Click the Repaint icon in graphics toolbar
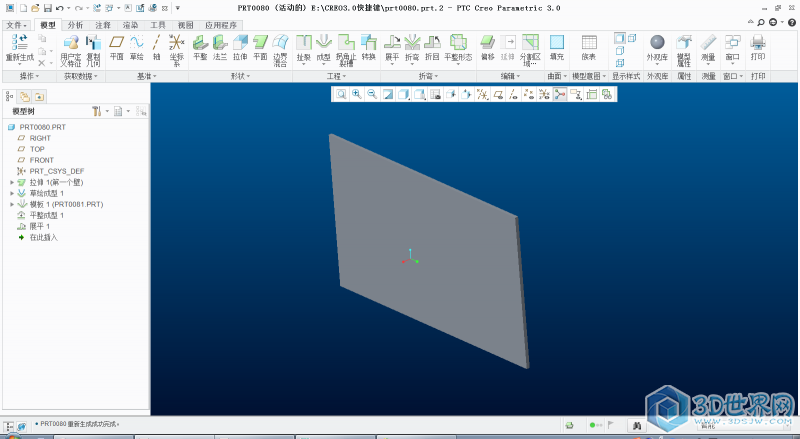 pyautogui.click(x=388, y=94)
